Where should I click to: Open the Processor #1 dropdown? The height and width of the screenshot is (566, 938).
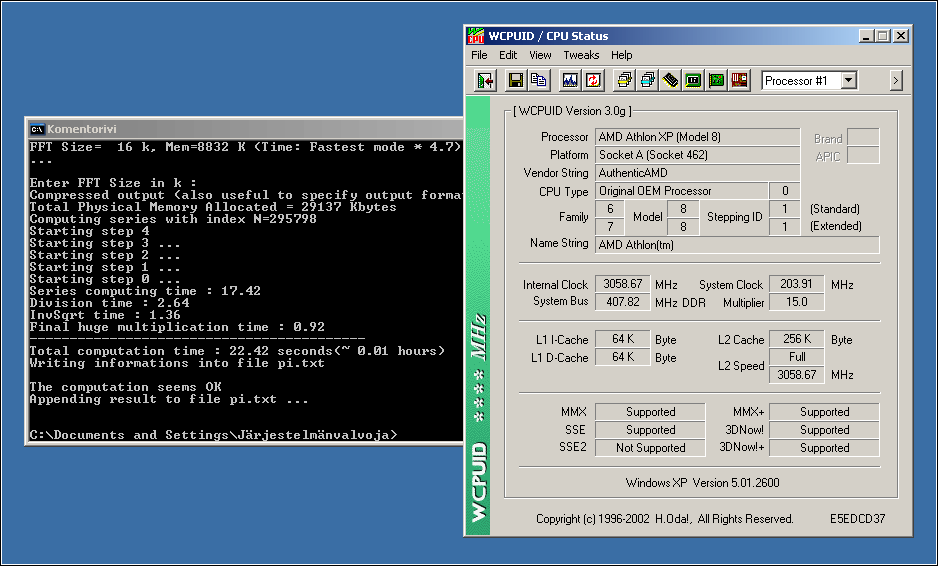tap(848, 80)
